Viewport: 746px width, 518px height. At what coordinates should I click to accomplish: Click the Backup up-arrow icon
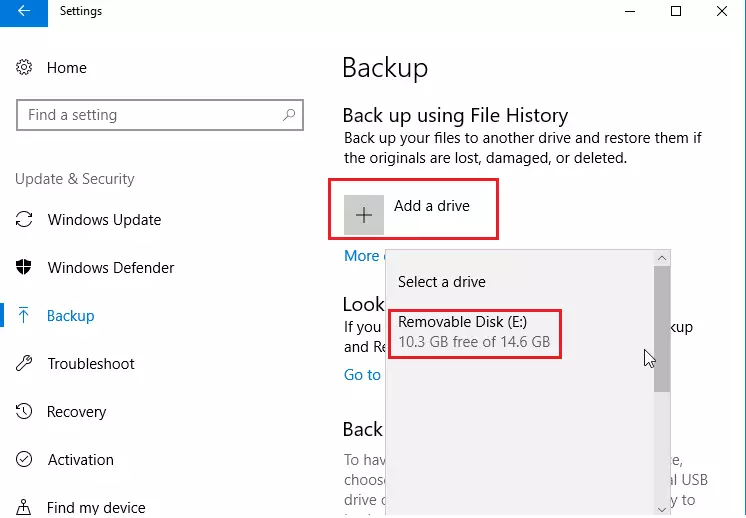point(23,315)
